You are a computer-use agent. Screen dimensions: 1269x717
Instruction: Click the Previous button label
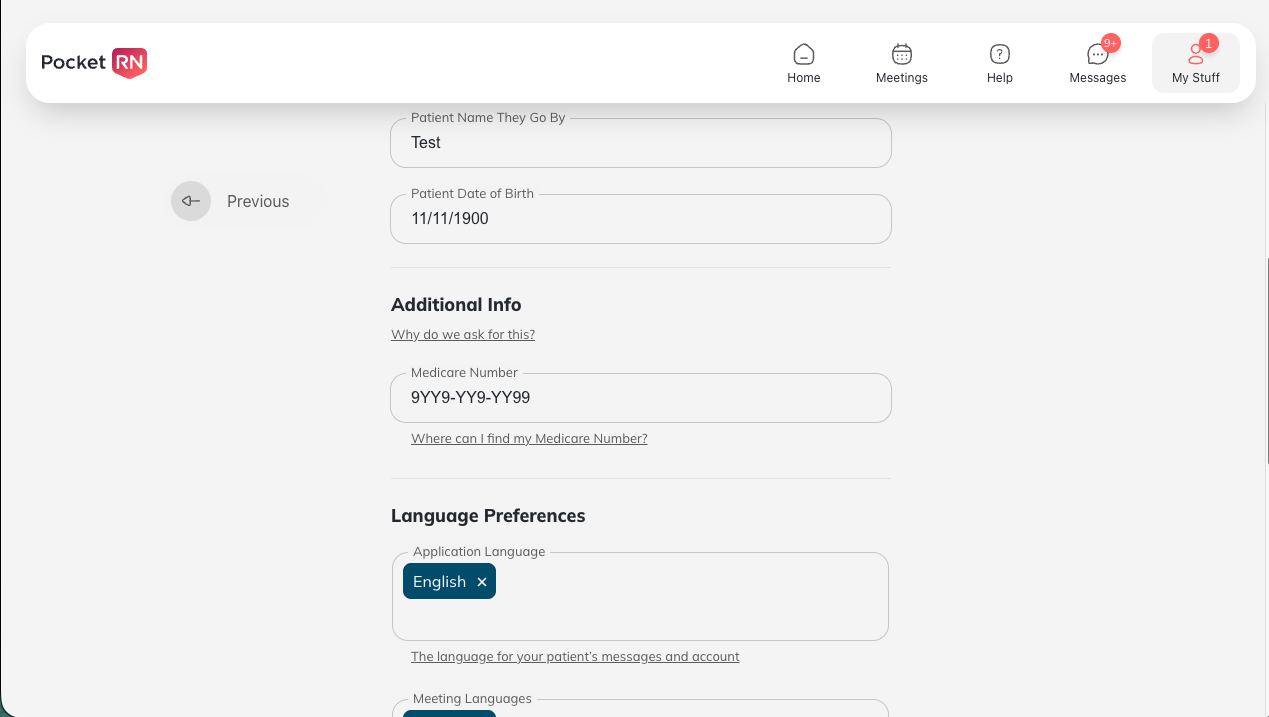258,201
